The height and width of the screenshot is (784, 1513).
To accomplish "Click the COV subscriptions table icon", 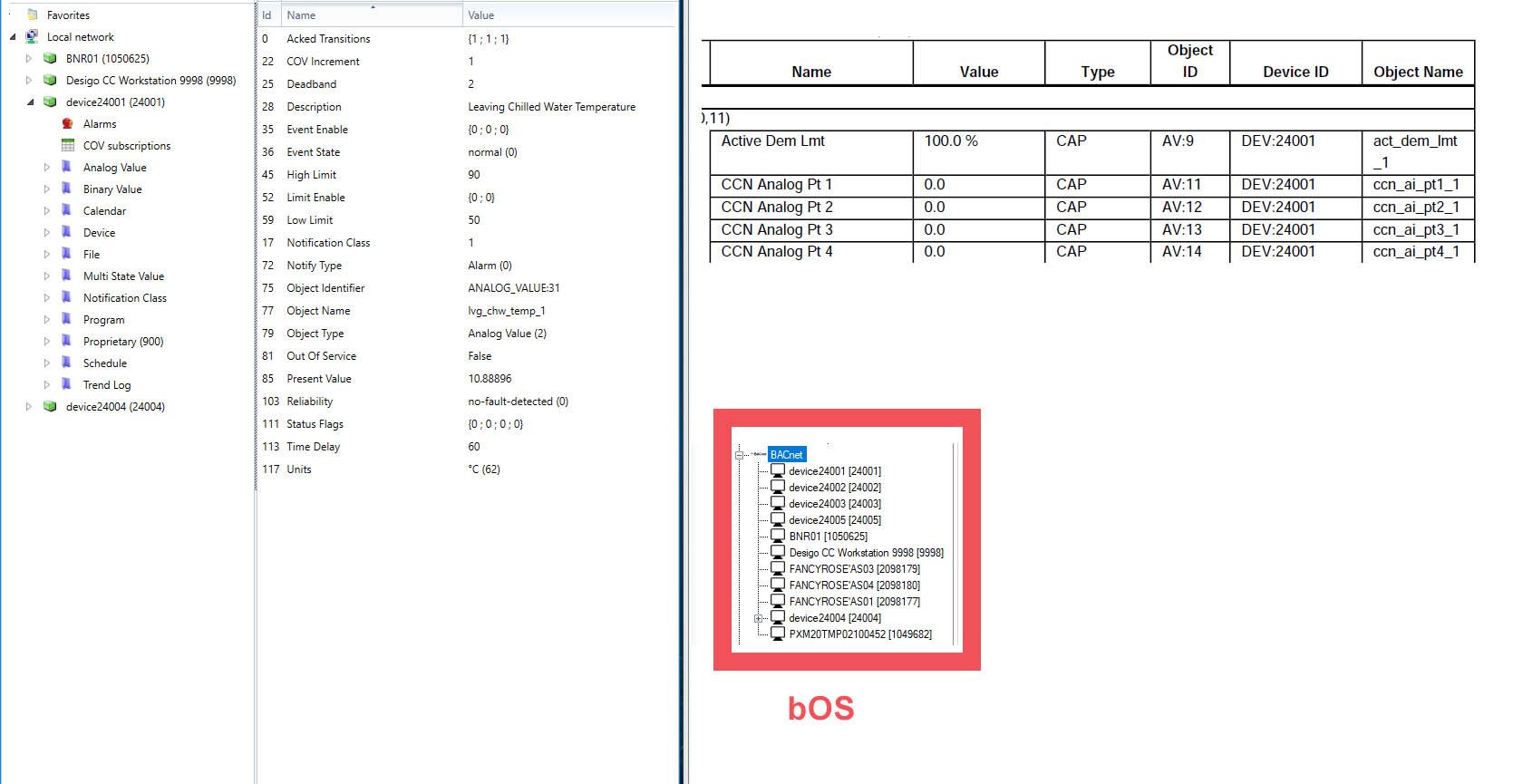I will coord(67,146).
